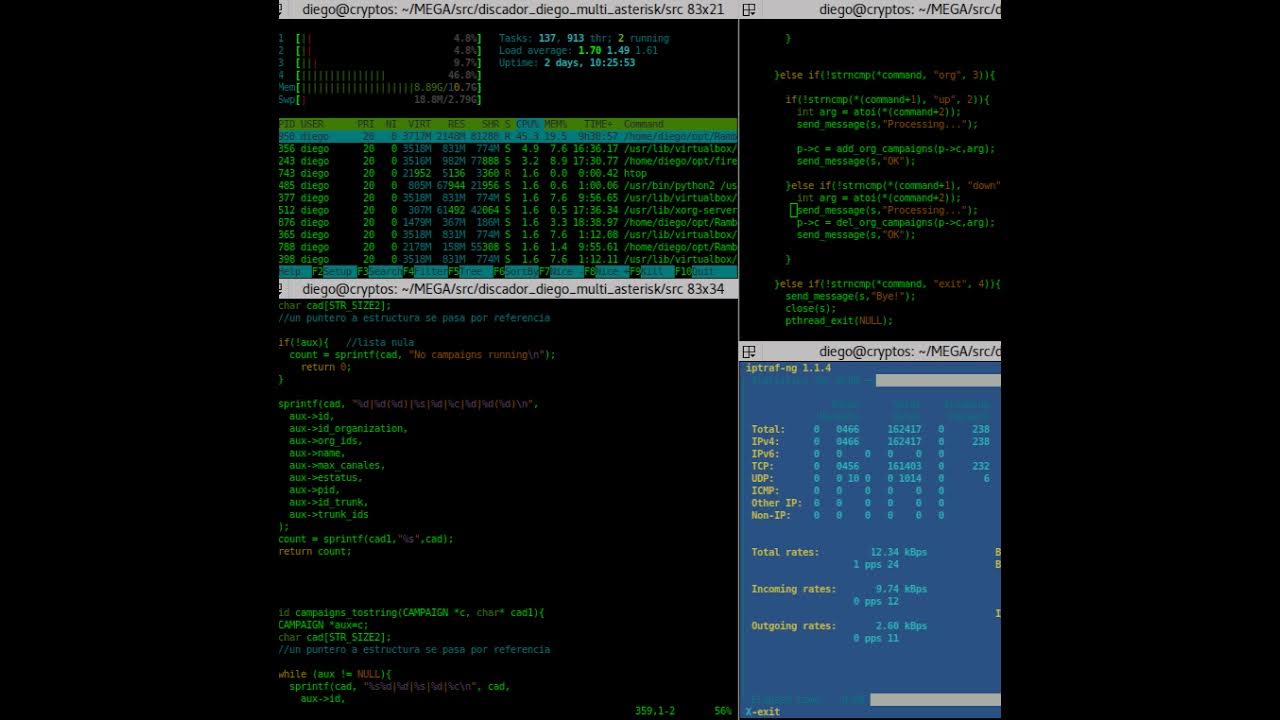The width and height of the screenshot is (1280, 720).
Task: Select process row with PID 398
Action: click(x=508, y=259)
